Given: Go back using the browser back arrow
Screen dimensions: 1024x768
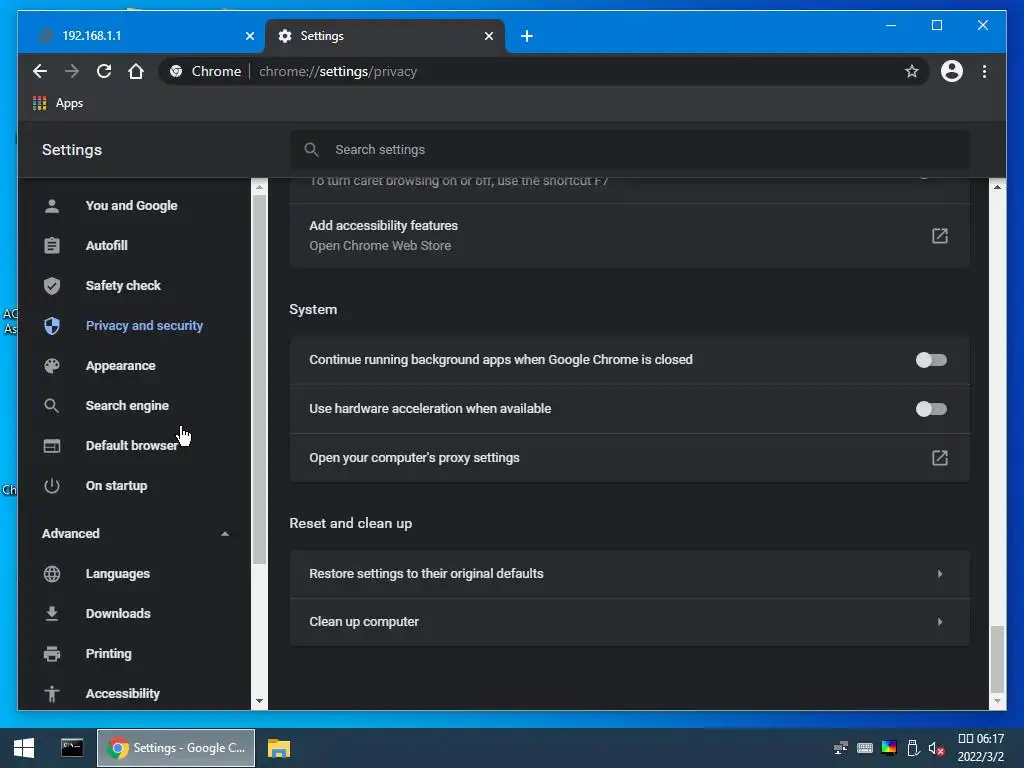Looking at the screenshot, I should pyautogui.click(x=40, y=71).
